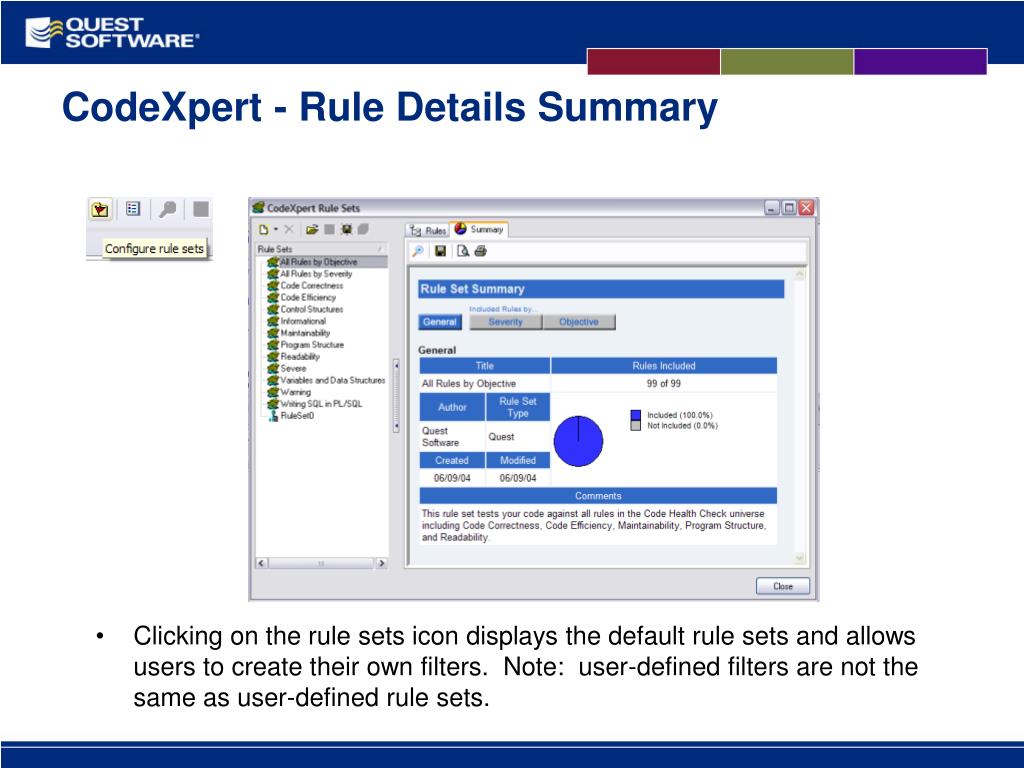Click the Comments header bar

click(598, 496)
